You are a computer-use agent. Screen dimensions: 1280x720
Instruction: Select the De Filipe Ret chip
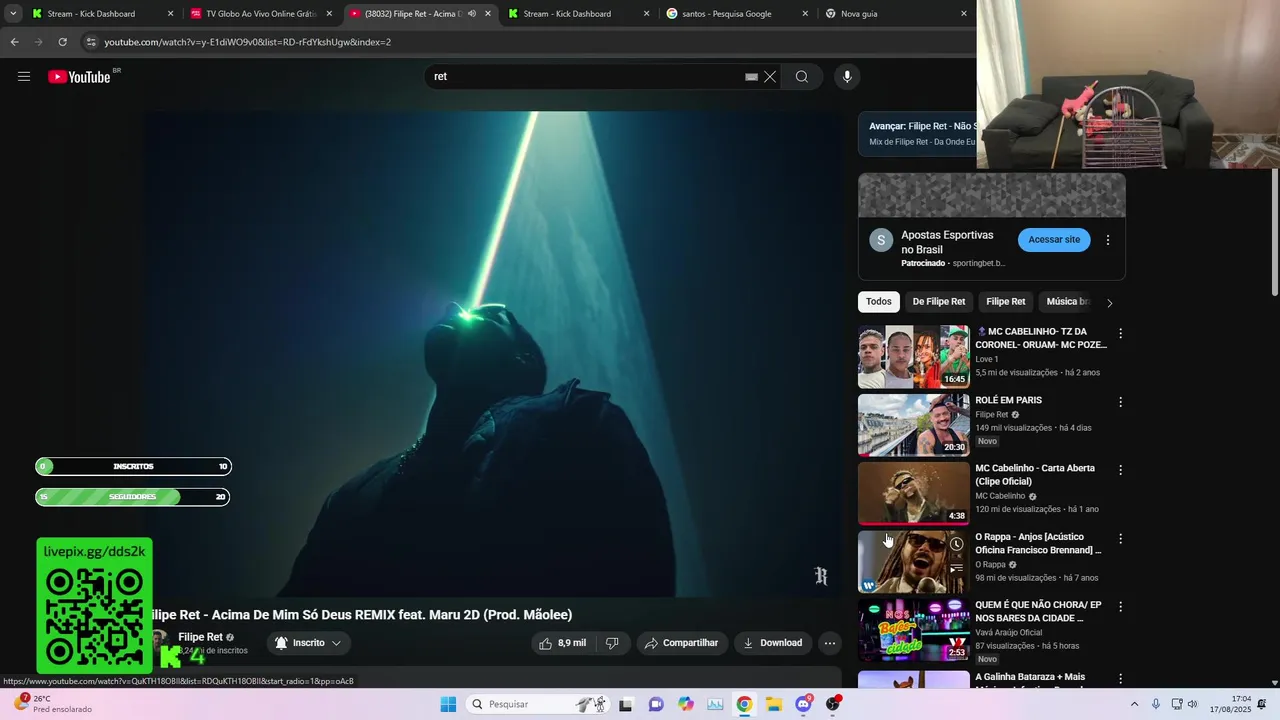(939, 302)
